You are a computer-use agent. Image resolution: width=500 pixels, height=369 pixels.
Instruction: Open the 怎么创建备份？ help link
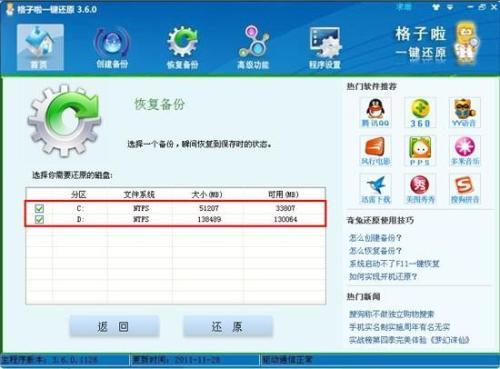[x=375, y=238]
